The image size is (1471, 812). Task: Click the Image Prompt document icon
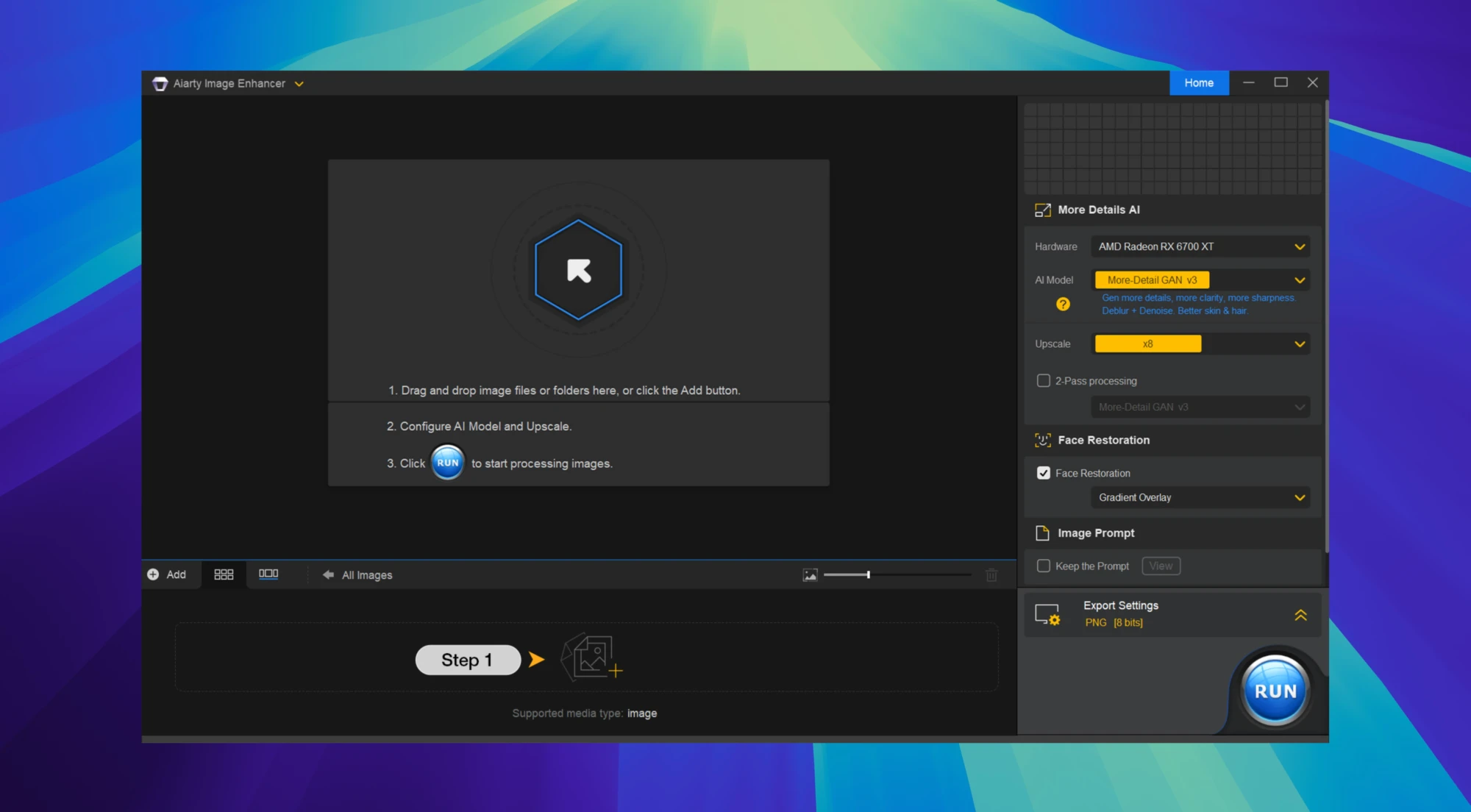(x=1042, y=533)
